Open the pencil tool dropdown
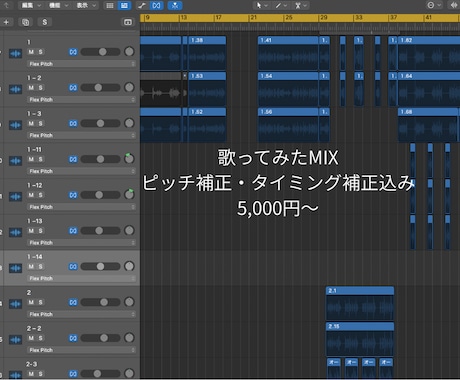Screen dimensions: 460x380 click(x=282, y=5)
